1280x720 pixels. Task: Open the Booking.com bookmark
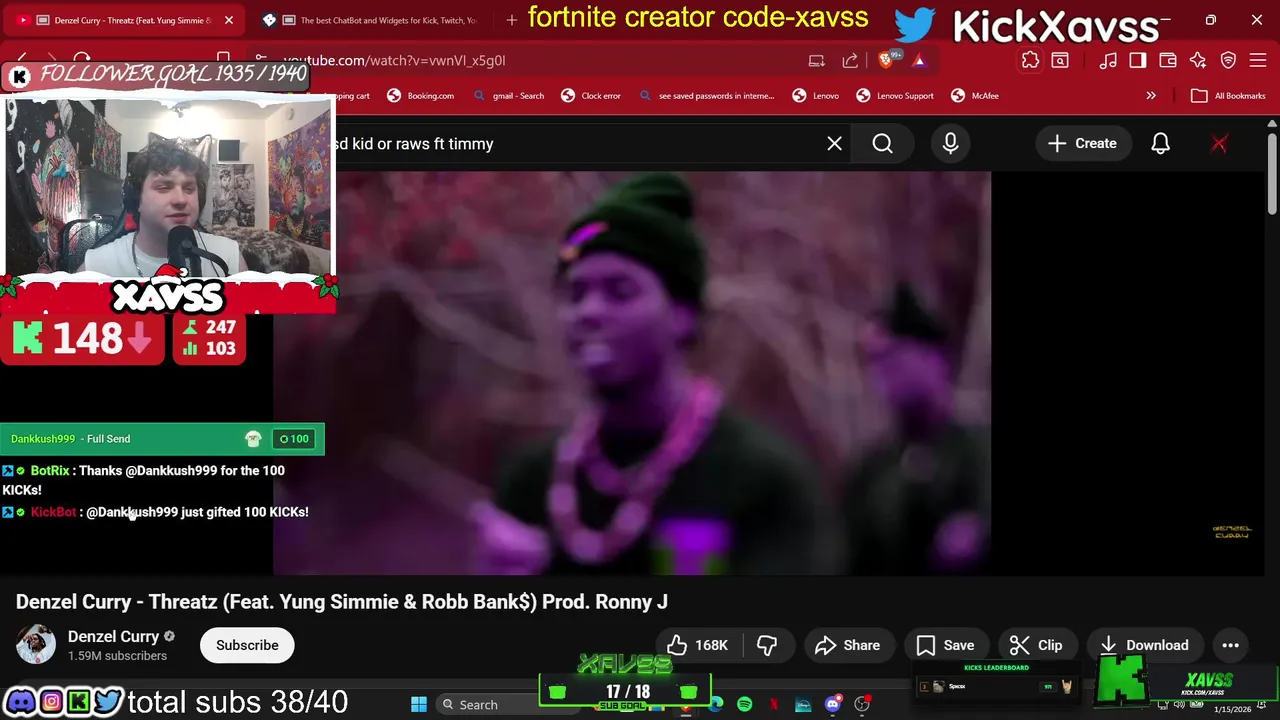pyautogui.click(x=420, y=96)
